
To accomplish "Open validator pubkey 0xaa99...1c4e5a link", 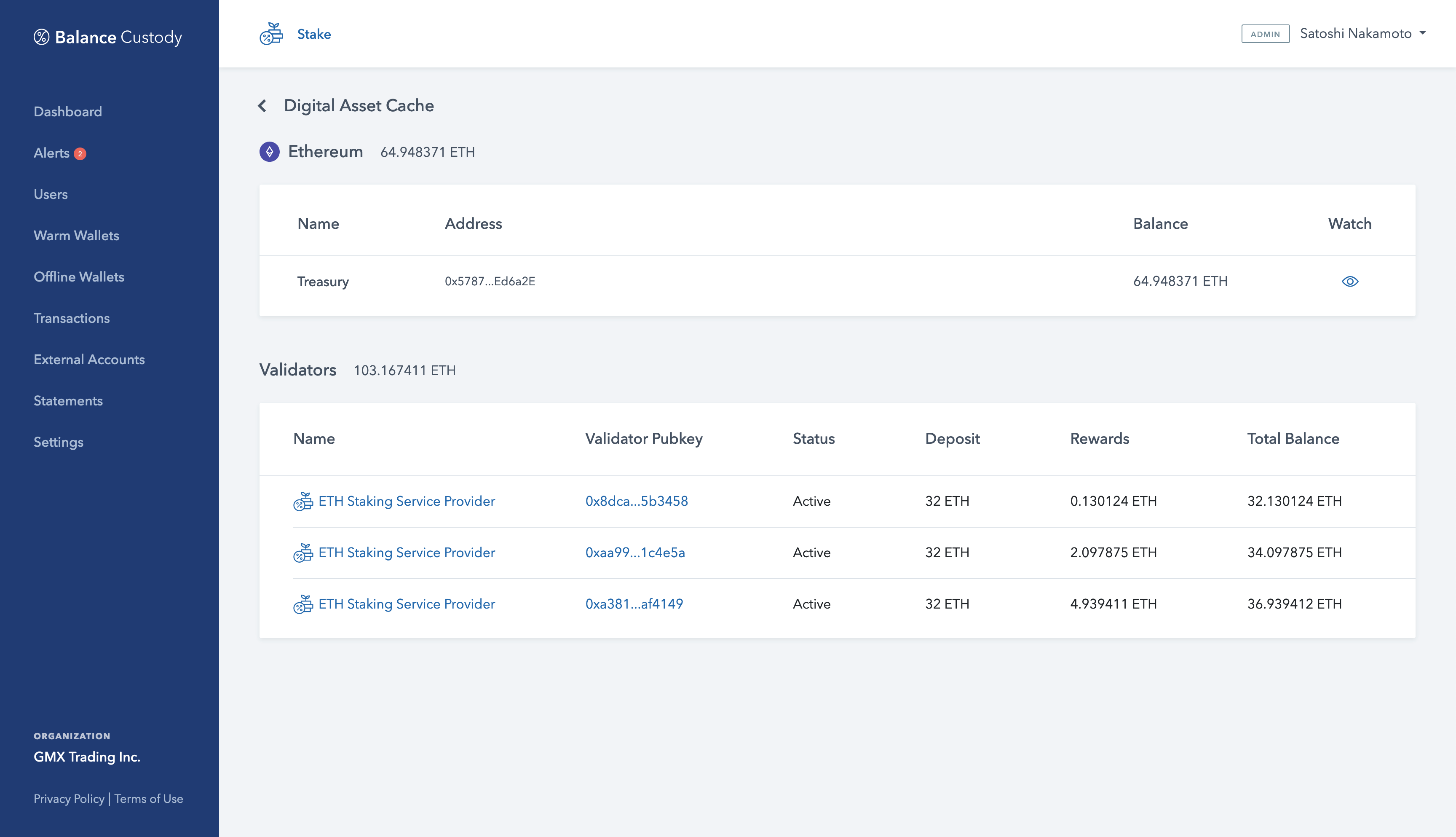I will (635, 553).
